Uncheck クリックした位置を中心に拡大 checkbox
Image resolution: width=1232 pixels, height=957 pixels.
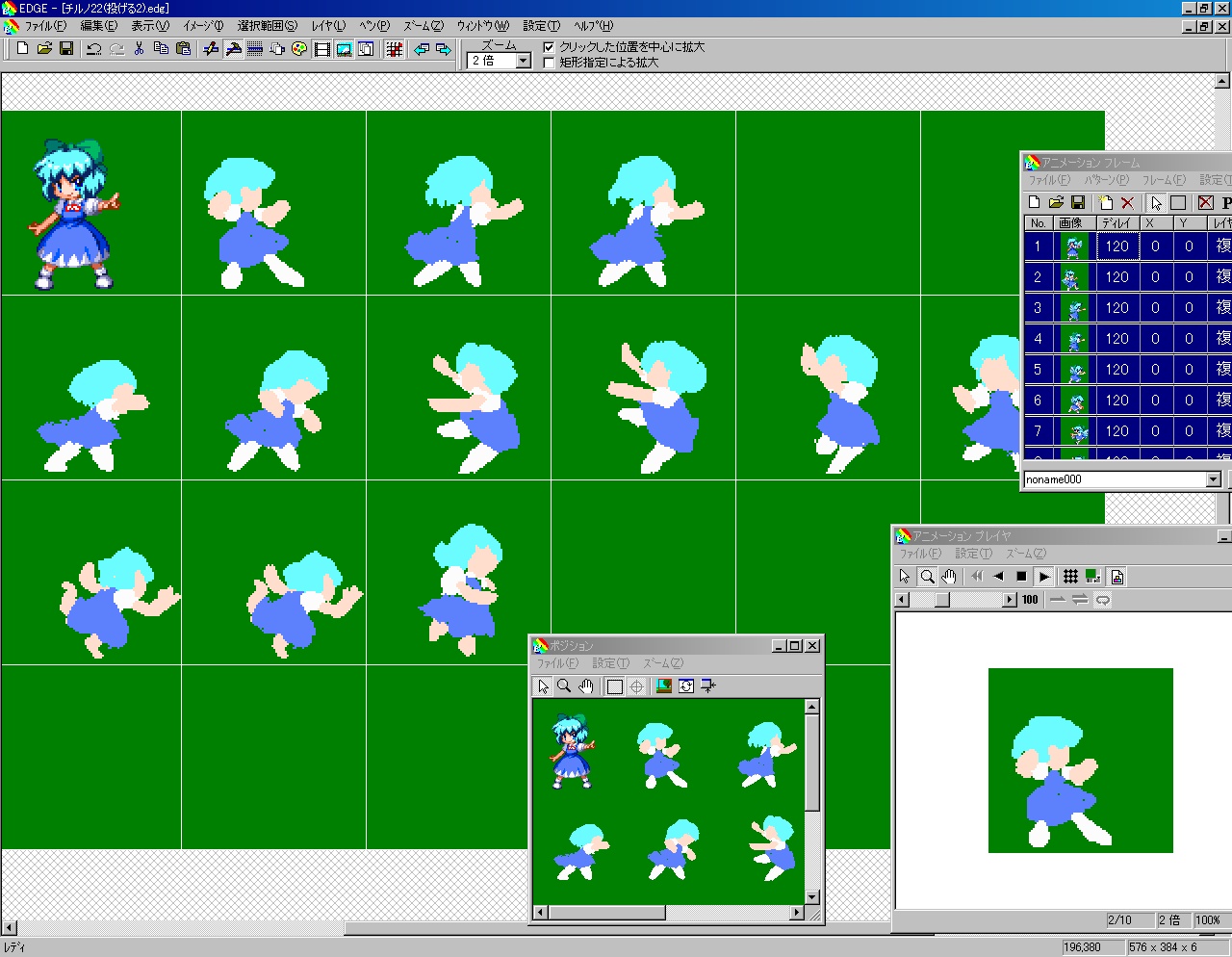click(x=550, y=46)
